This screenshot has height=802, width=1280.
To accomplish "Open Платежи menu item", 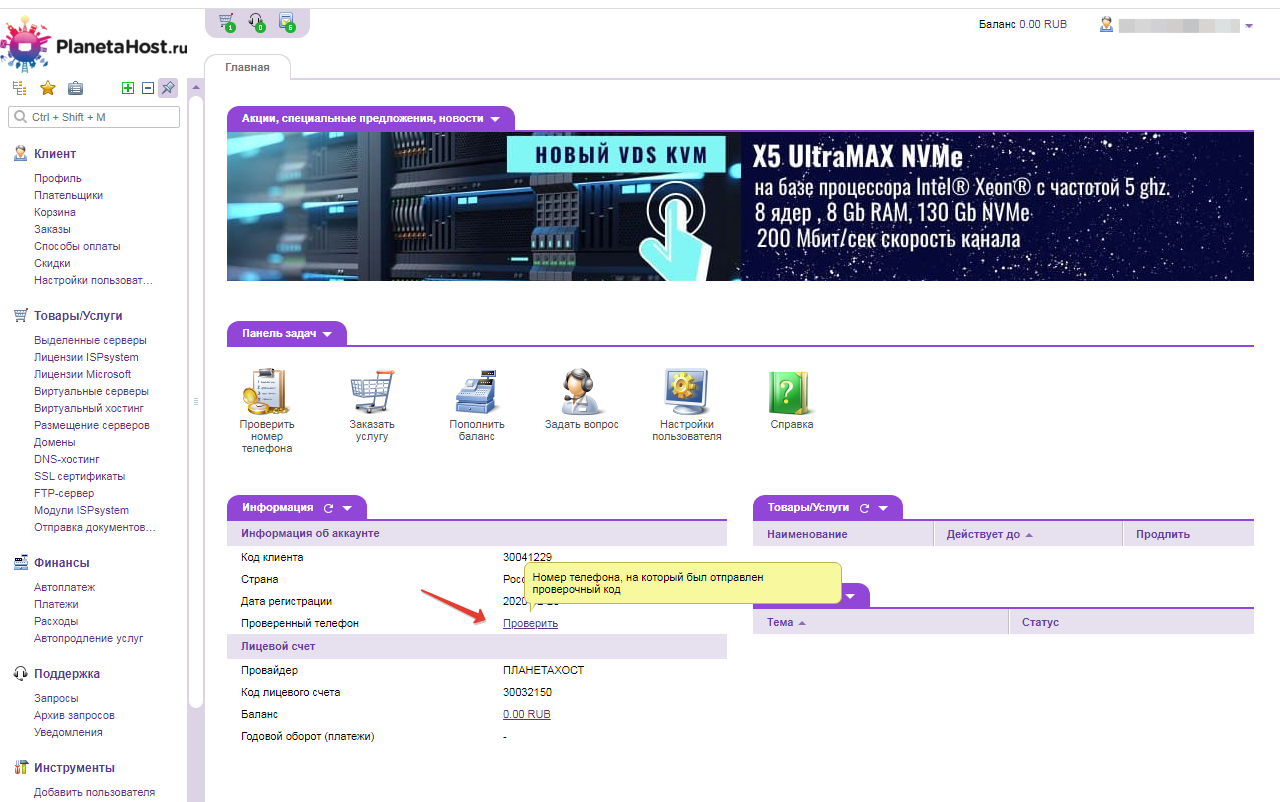I will point(56,604).
